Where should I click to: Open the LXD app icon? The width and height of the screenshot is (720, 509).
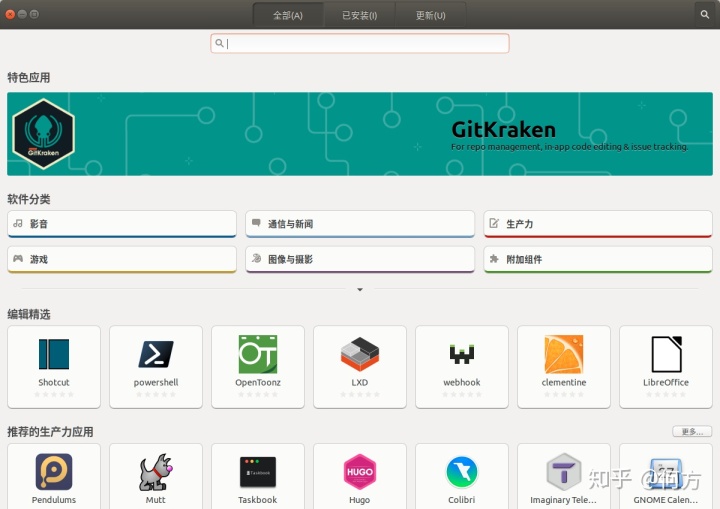(360, 354)
